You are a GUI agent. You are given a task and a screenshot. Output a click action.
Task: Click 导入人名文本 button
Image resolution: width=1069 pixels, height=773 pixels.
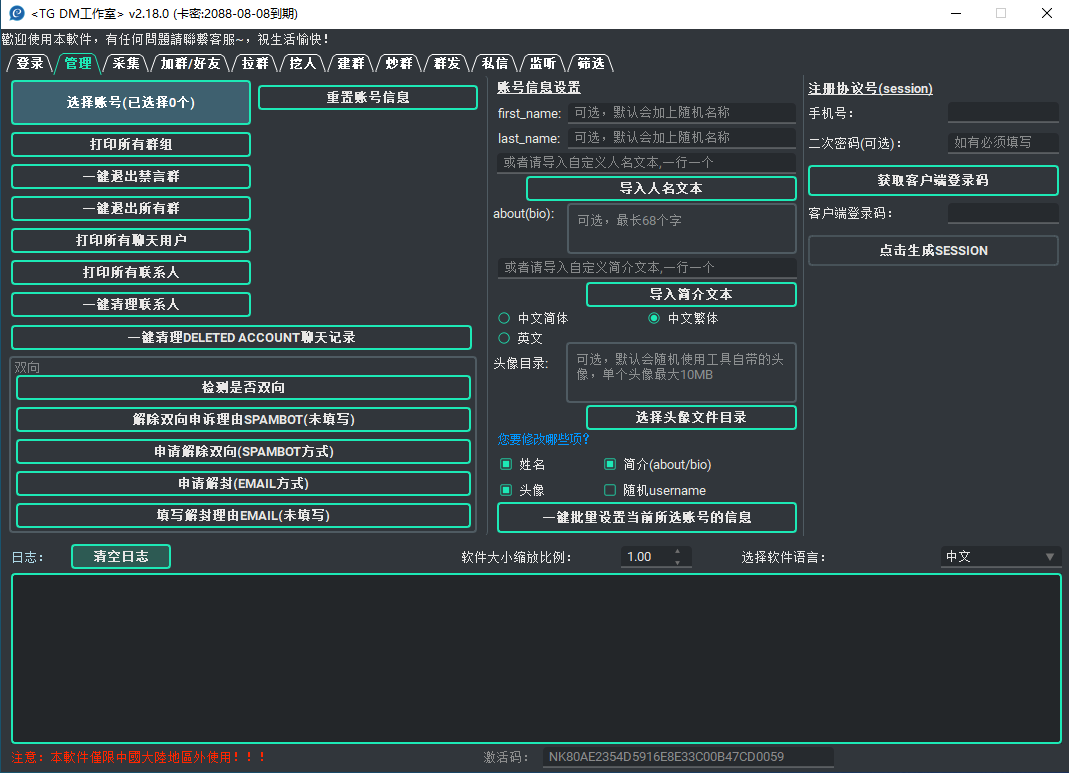[661, 189]
